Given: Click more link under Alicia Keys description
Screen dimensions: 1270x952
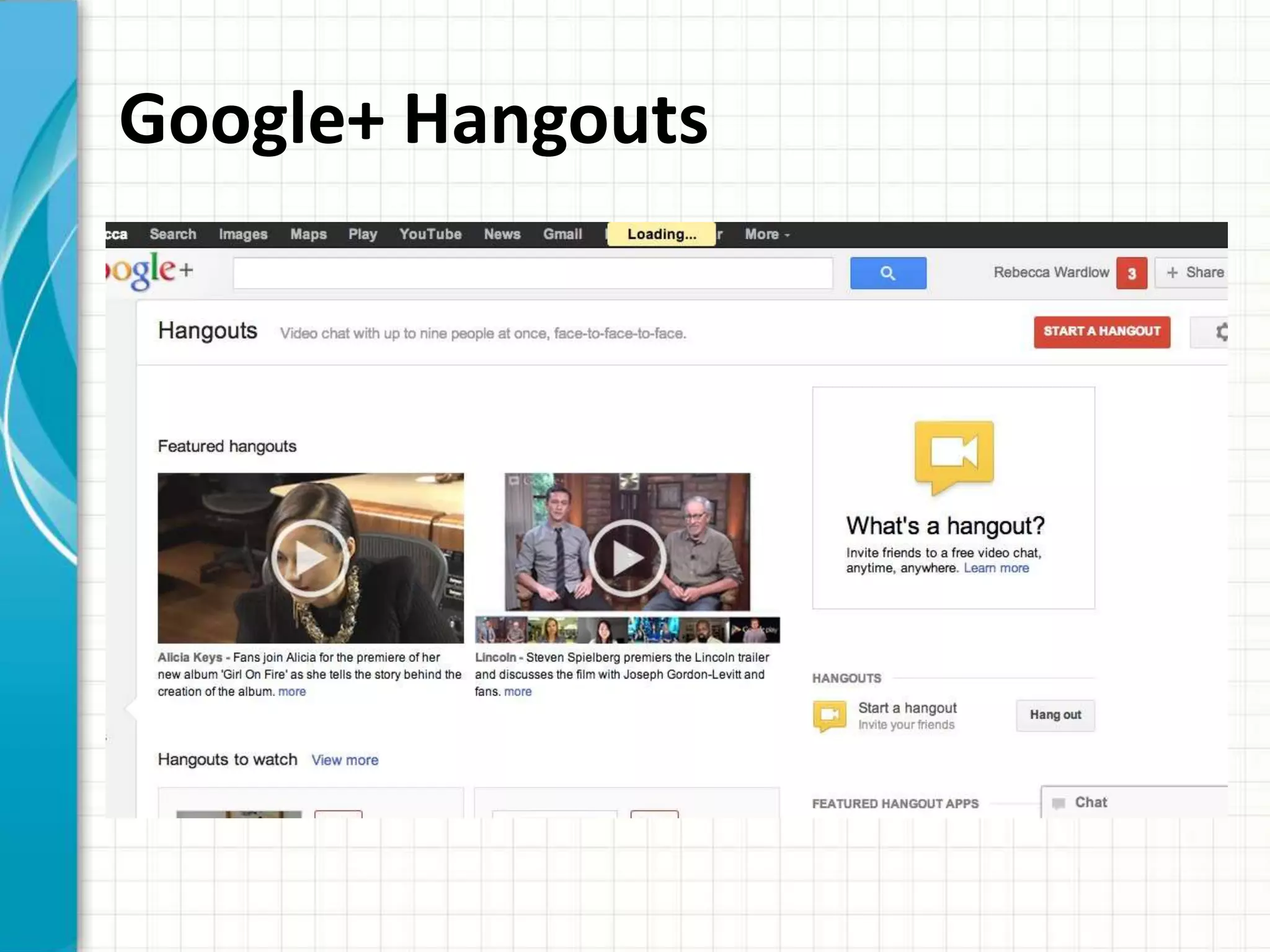Looking at the screenshot, I should pyautogui.click(x=292, y=692).
